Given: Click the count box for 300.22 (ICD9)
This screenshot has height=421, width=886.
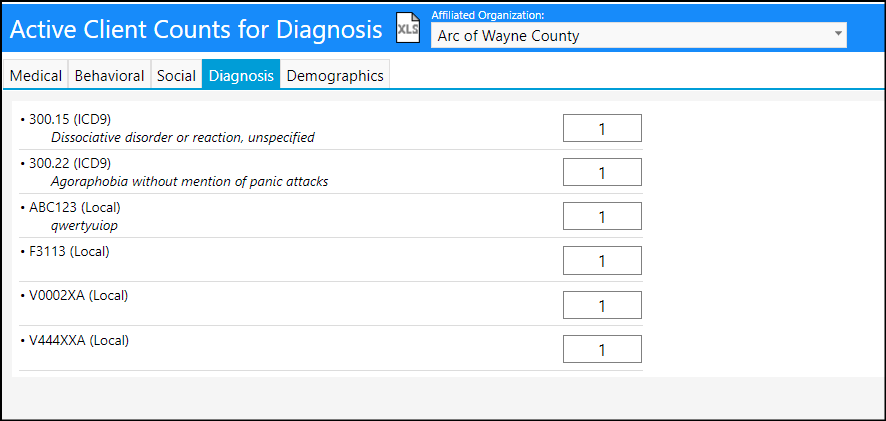Looking at the screenshot, I should 602,172.
